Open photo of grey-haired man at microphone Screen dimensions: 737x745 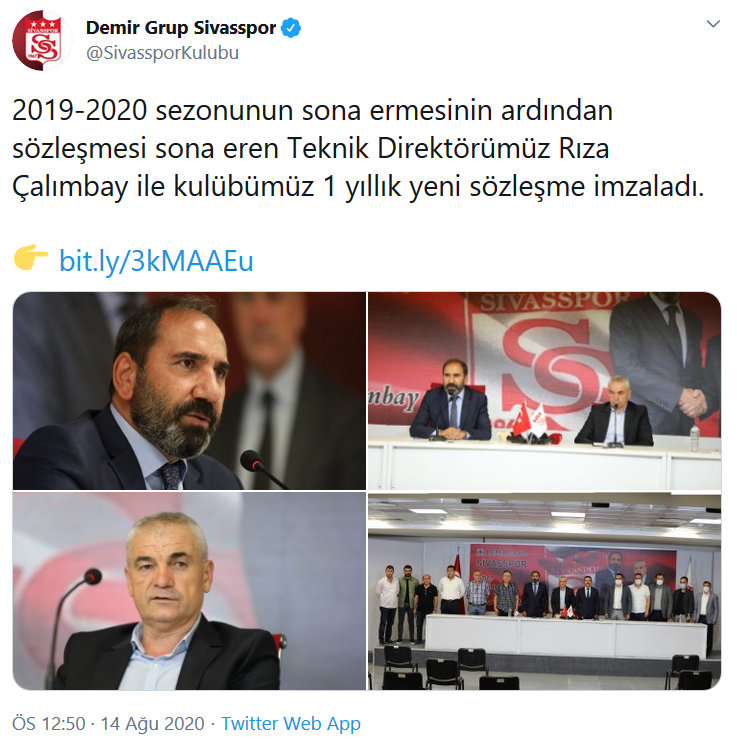coord(189,591)
